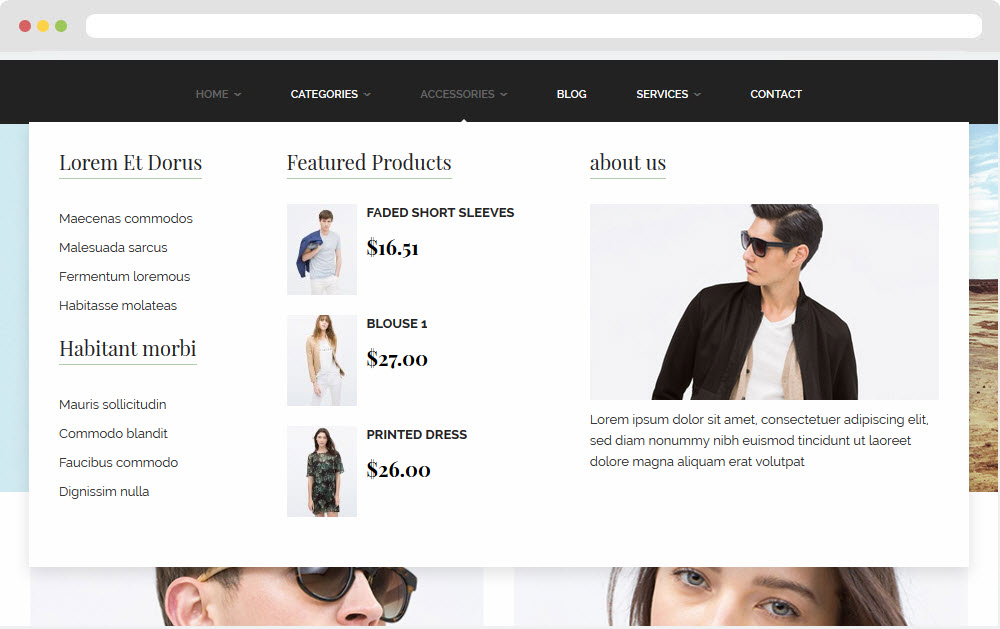
Task: Click the about us heading
Action: [x=628, y=163]
